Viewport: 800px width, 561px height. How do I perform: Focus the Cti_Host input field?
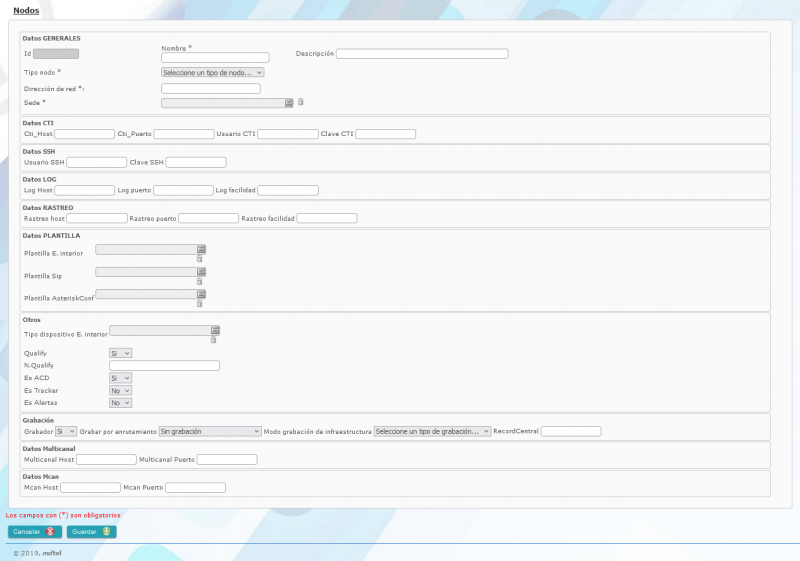click(x=85, y=134)
